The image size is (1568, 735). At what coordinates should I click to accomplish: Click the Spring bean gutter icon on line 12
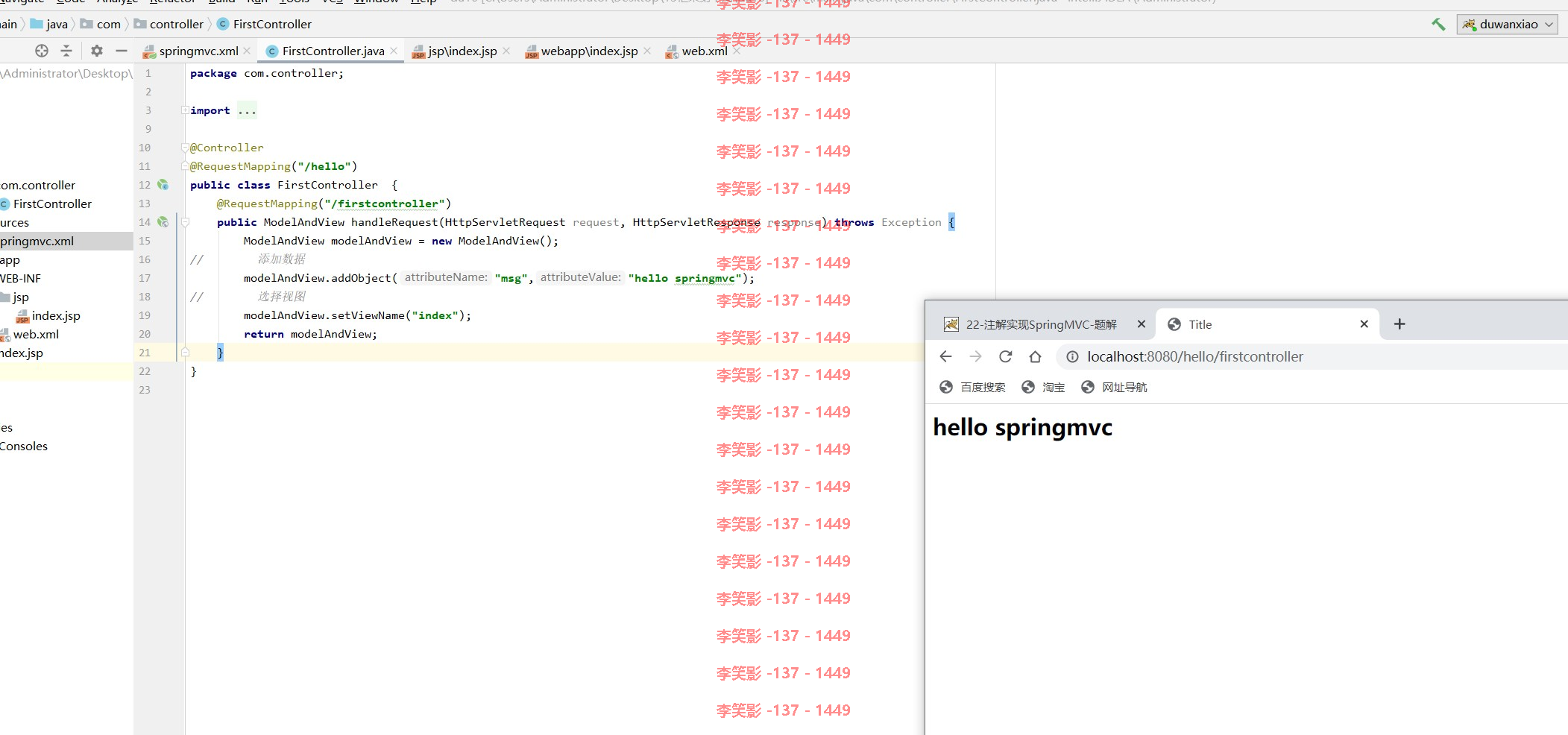click(x=163, y=185)
